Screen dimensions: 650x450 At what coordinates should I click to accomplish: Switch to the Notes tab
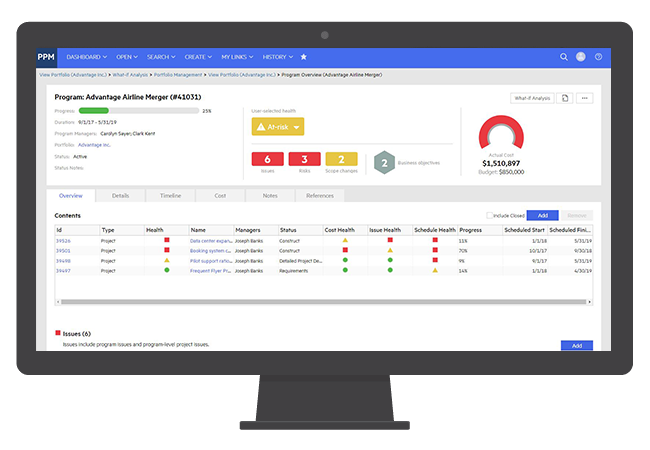point(270,196)
